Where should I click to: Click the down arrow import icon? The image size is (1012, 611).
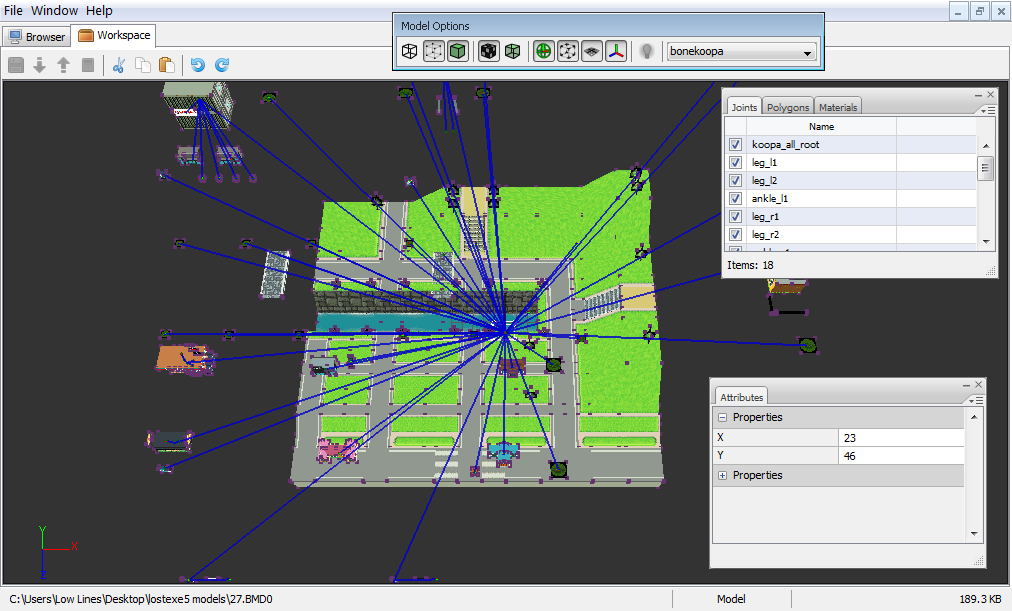tap(39, 65)
